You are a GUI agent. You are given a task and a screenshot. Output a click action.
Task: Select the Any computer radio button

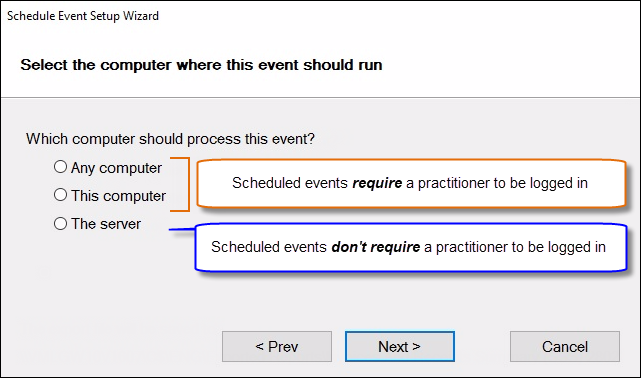[61, 167]
